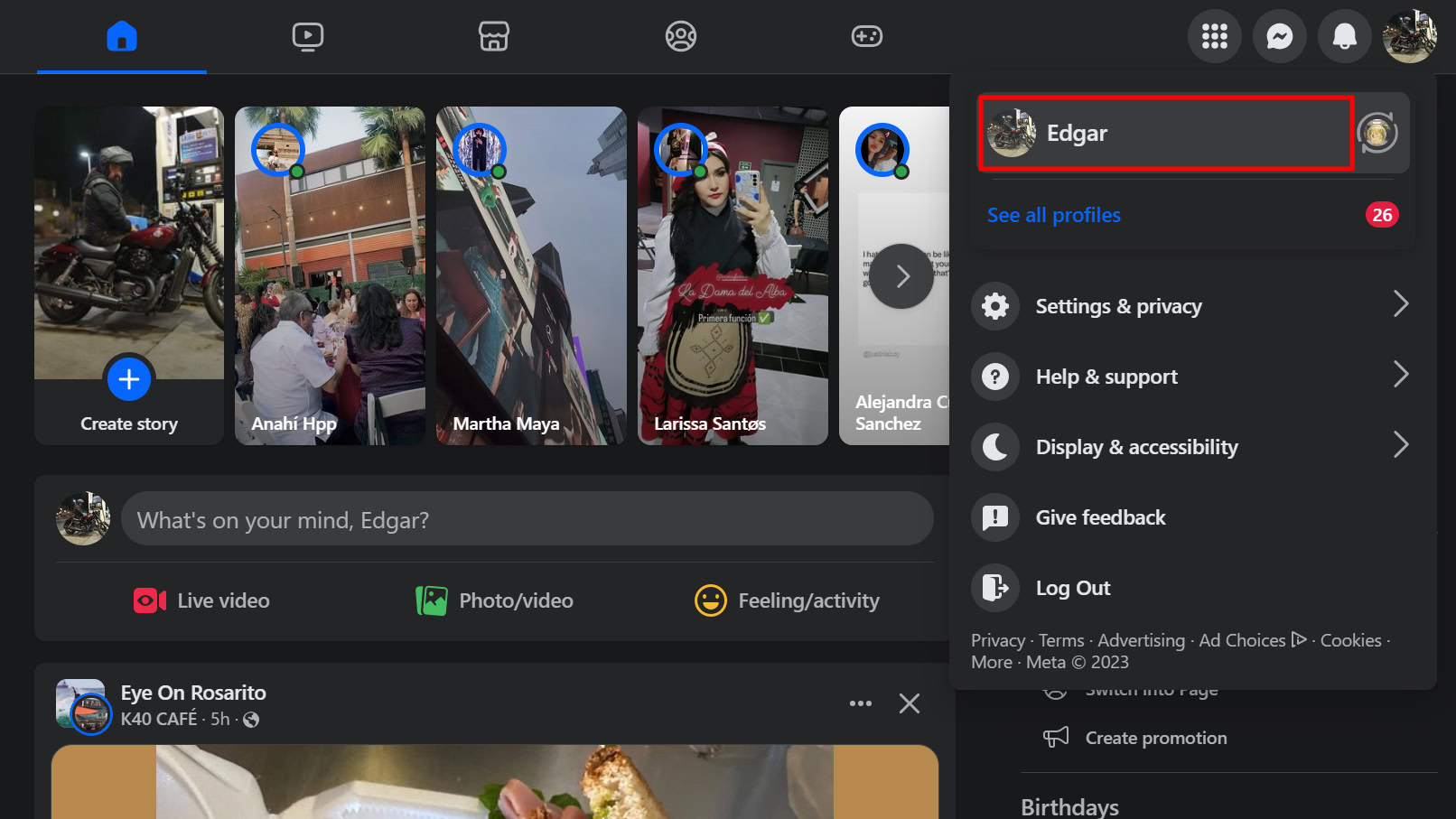Open K40 CAFÉ link in post
Image resolution: width=1456 pixels, height=819 pixels.
159,719
